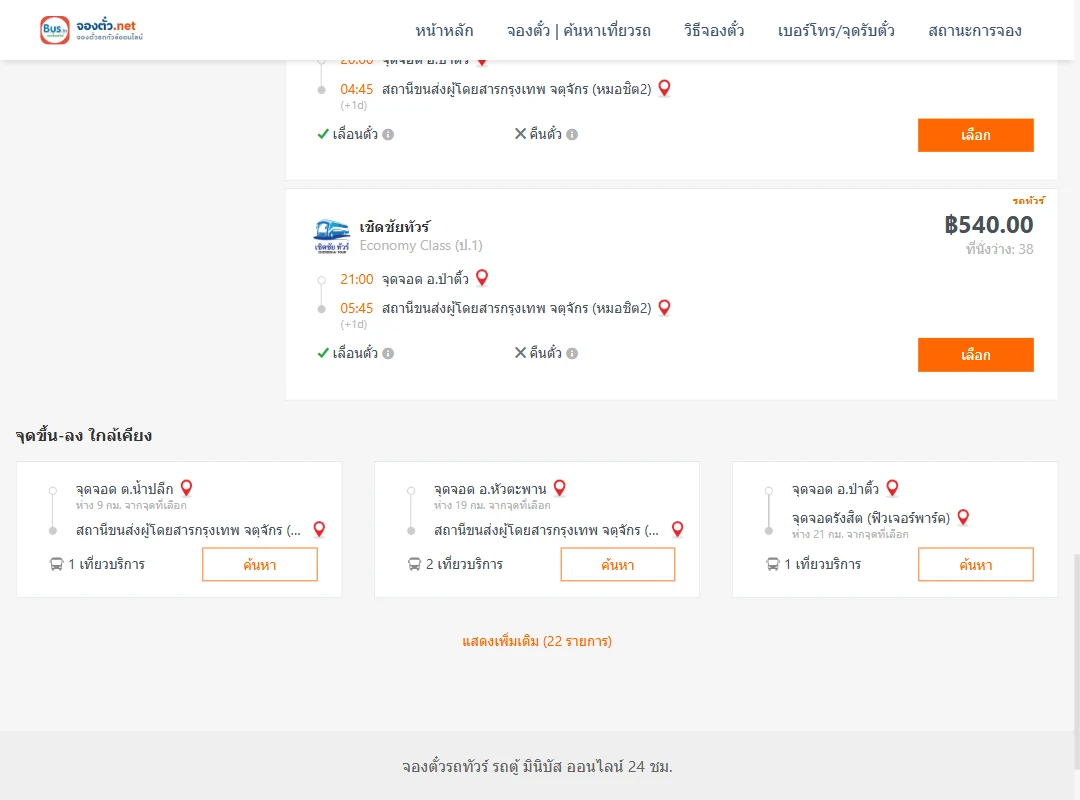Expand แสดงเพิ่มเติม (22 รายการ) list
Image resolution: width=1080 pixels, height=800 pixels.
537,642
